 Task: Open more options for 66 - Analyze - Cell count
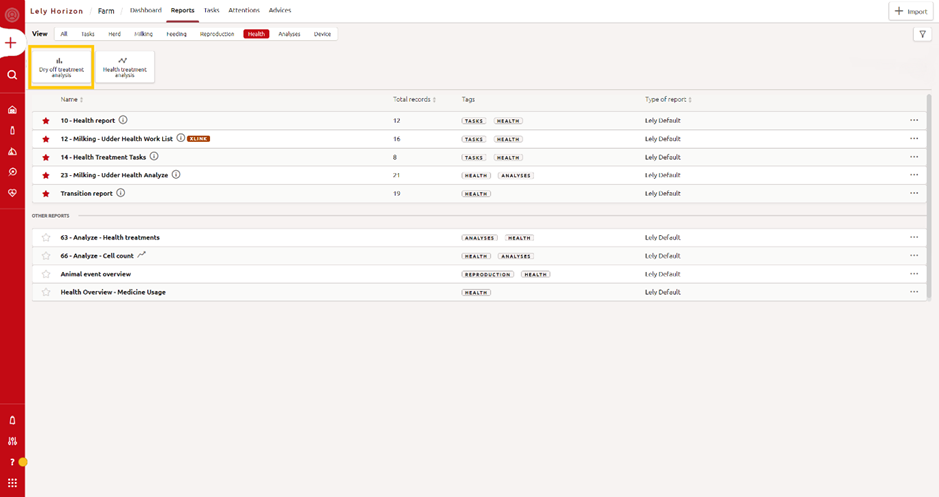coord(914,256)
